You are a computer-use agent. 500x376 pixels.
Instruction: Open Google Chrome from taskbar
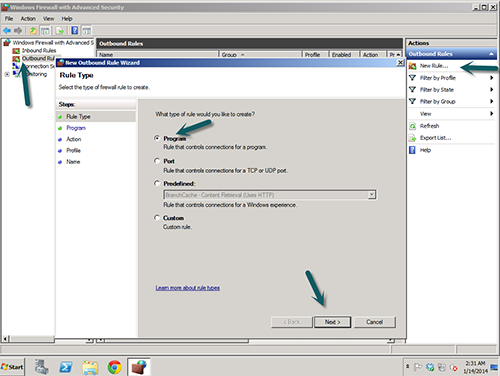point(114,367)
